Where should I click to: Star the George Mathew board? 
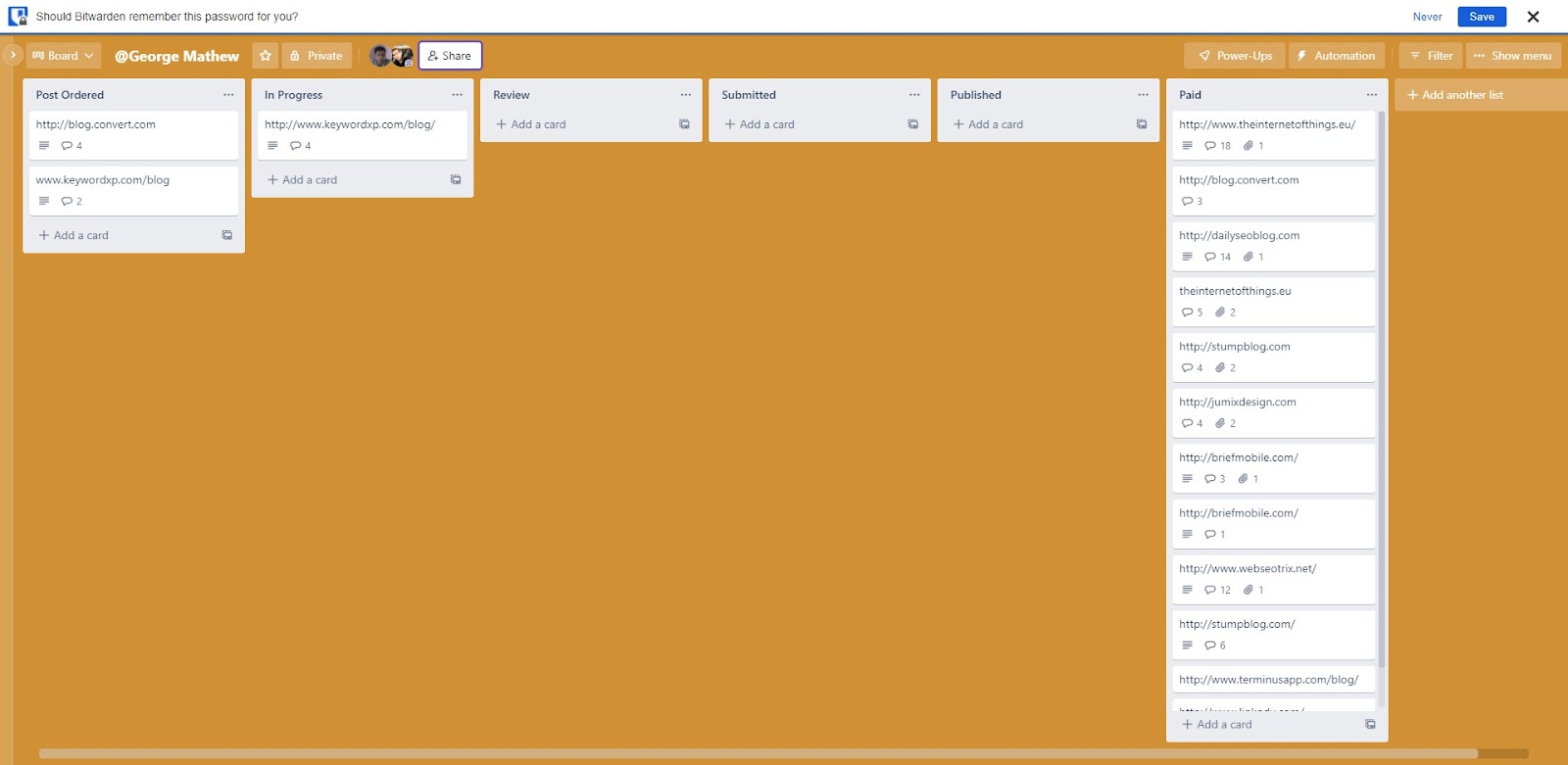[x=265, y=56]
